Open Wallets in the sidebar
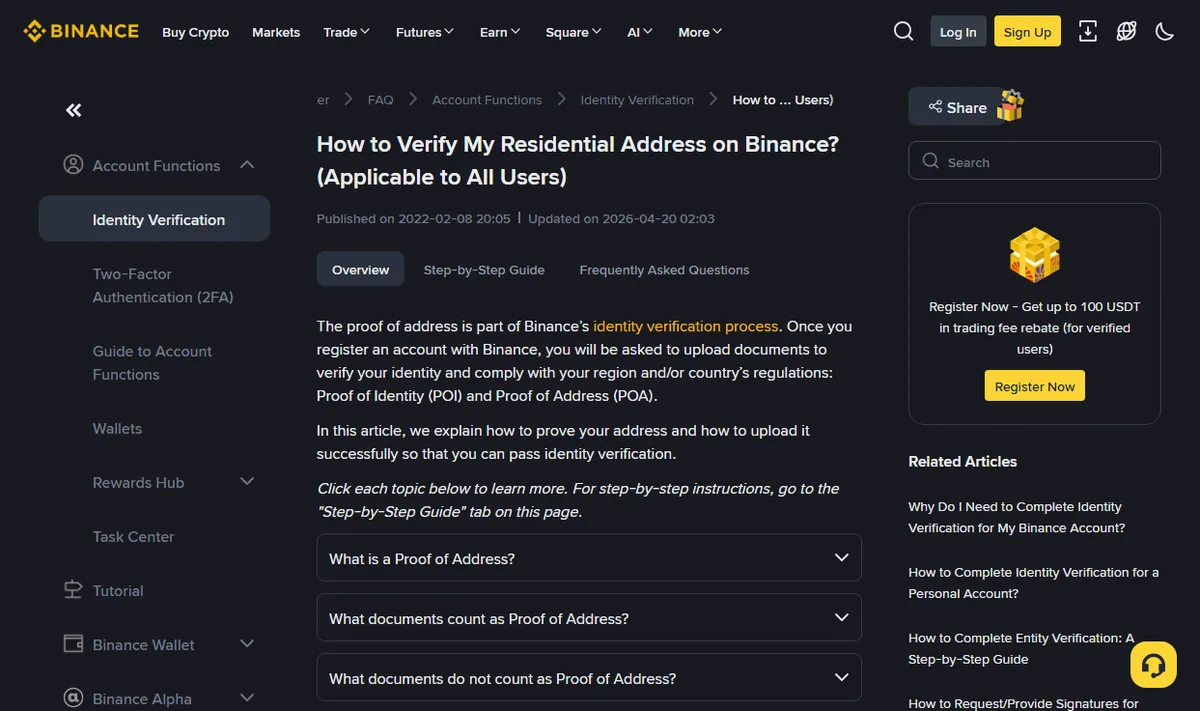 pos(117,428)
